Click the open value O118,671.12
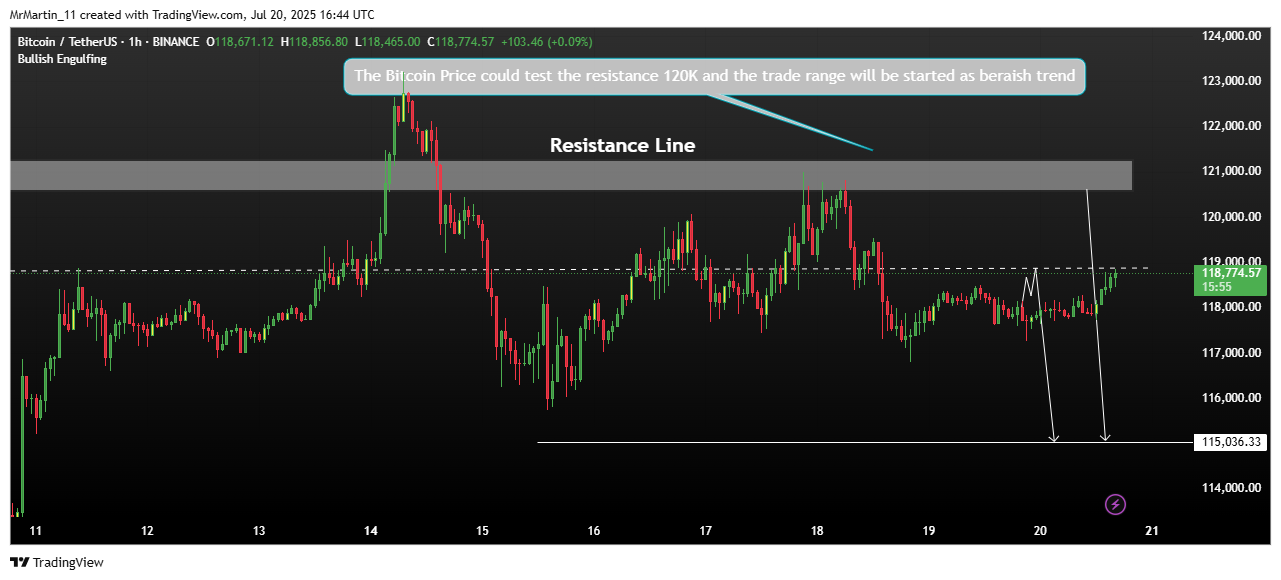The height and width of the screenshot is (580, 1281). pyautogui.click(x=240, y=42)
